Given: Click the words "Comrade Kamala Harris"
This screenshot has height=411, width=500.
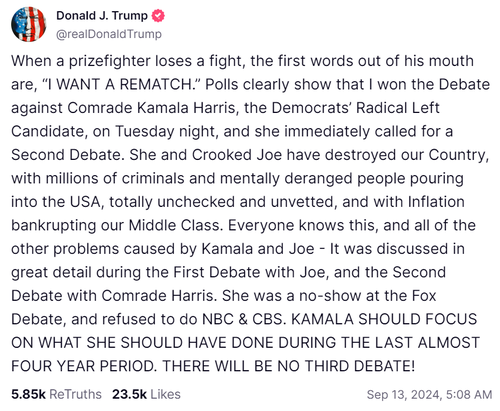Looking at the screenshot, I should [x=151, y=108].
